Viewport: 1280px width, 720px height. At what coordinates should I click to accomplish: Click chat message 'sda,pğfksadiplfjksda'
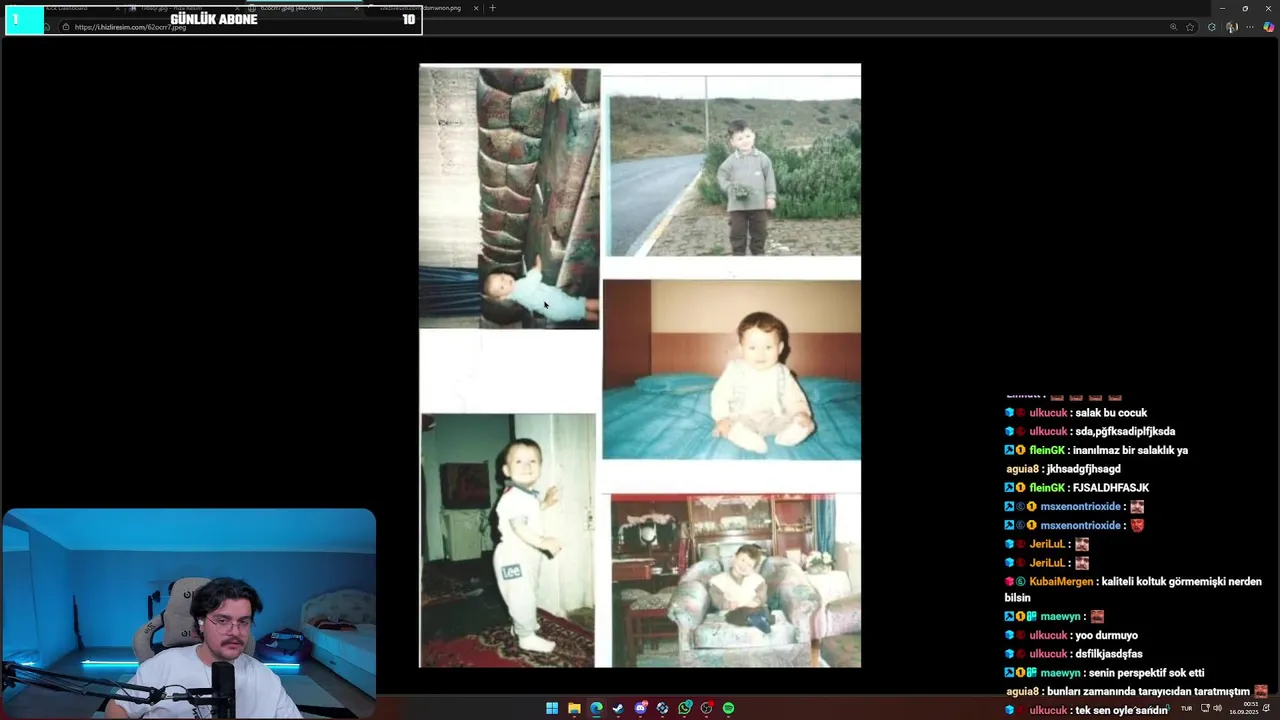click(x=1125, y=432)
